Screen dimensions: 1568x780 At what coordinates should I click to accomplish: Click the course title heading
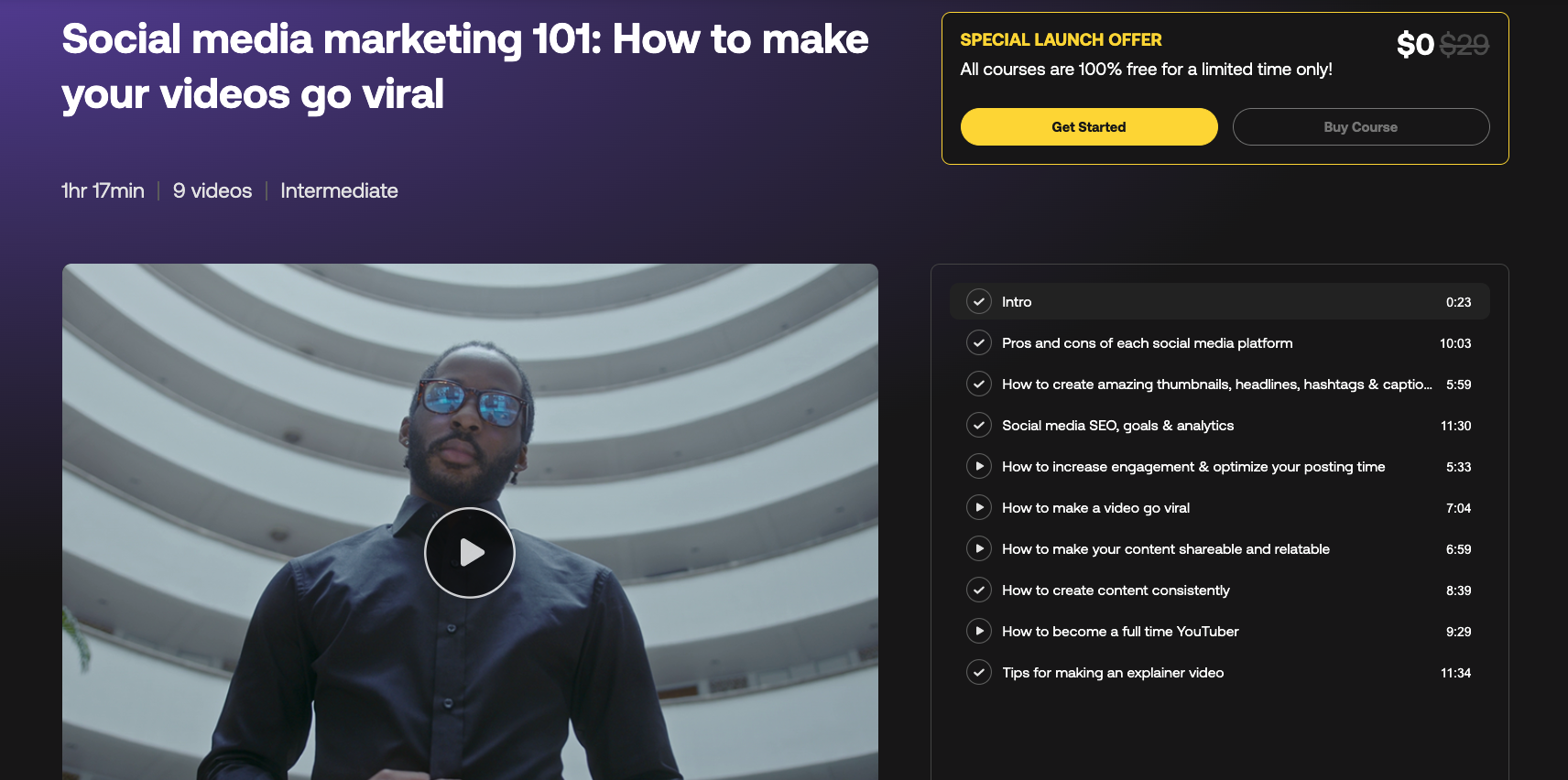pos(465,67)
